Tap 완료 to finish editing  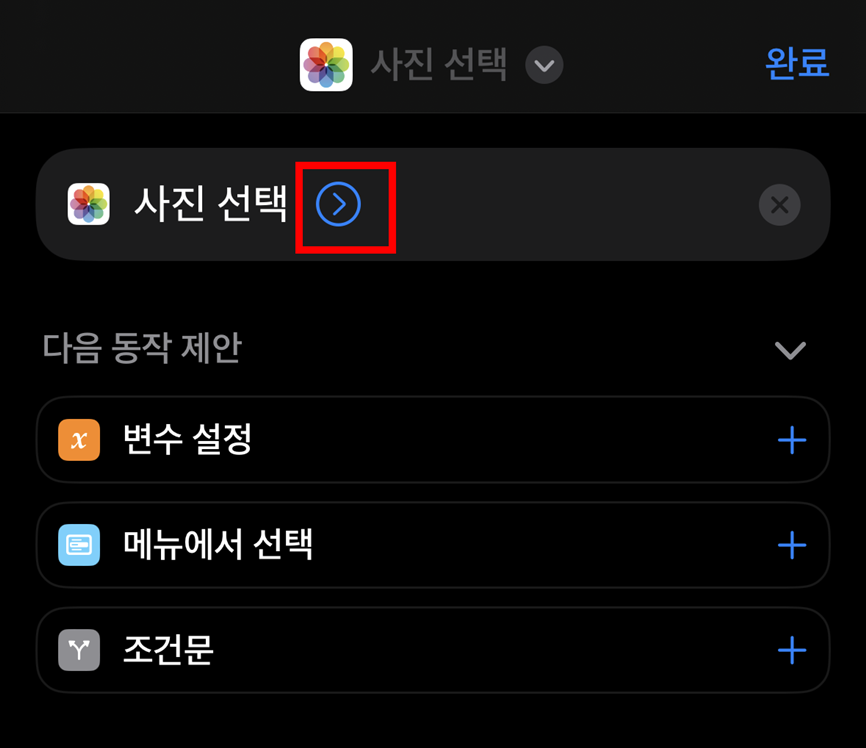pos(797,63)
